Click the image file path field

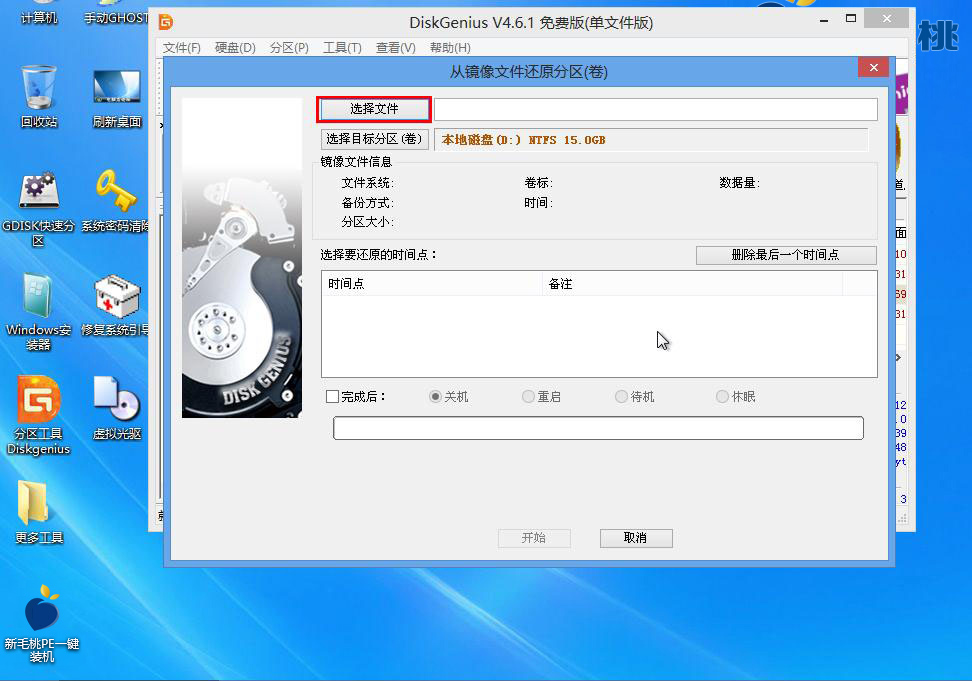coord(656,110)
